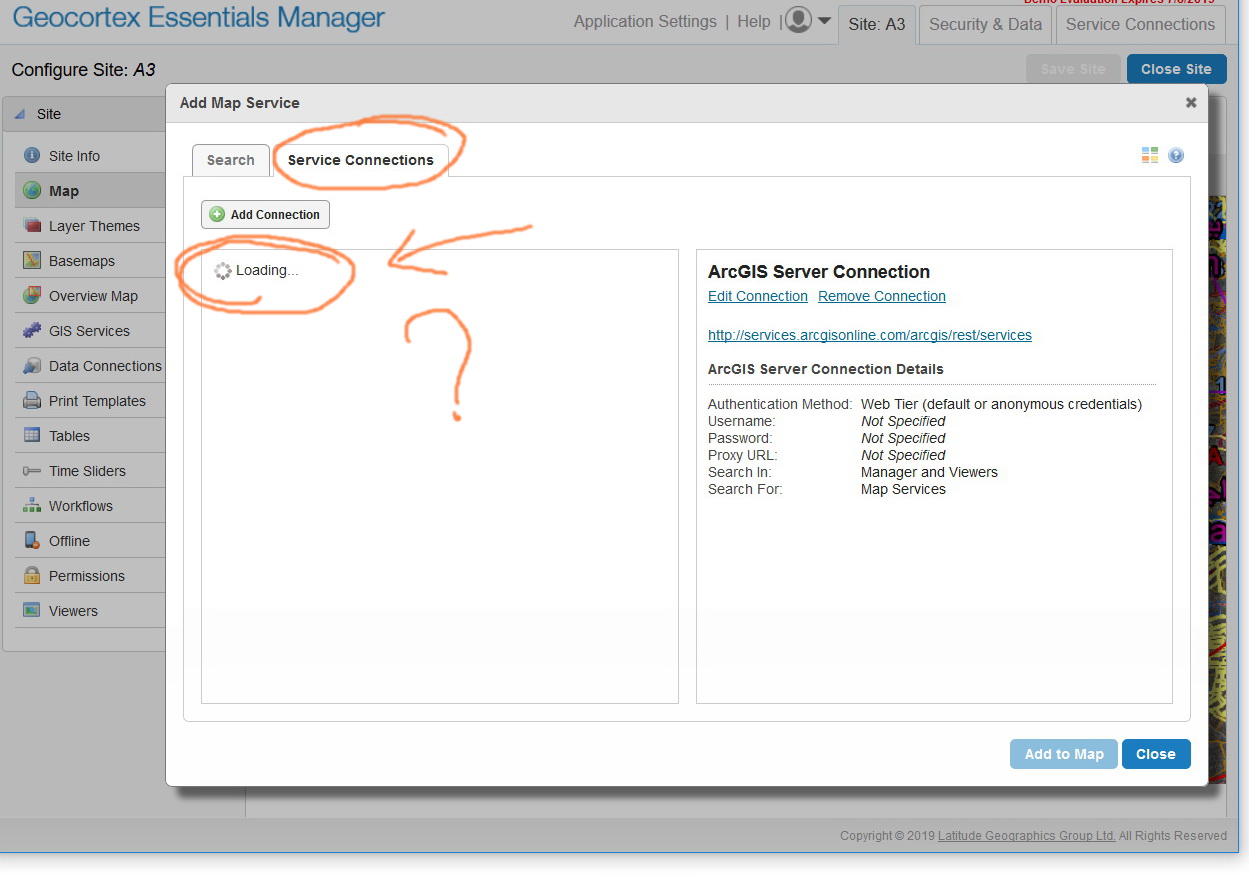
Task: Open the services.arcgisonline.com REST URL link
Action: (x=870, y=335)
